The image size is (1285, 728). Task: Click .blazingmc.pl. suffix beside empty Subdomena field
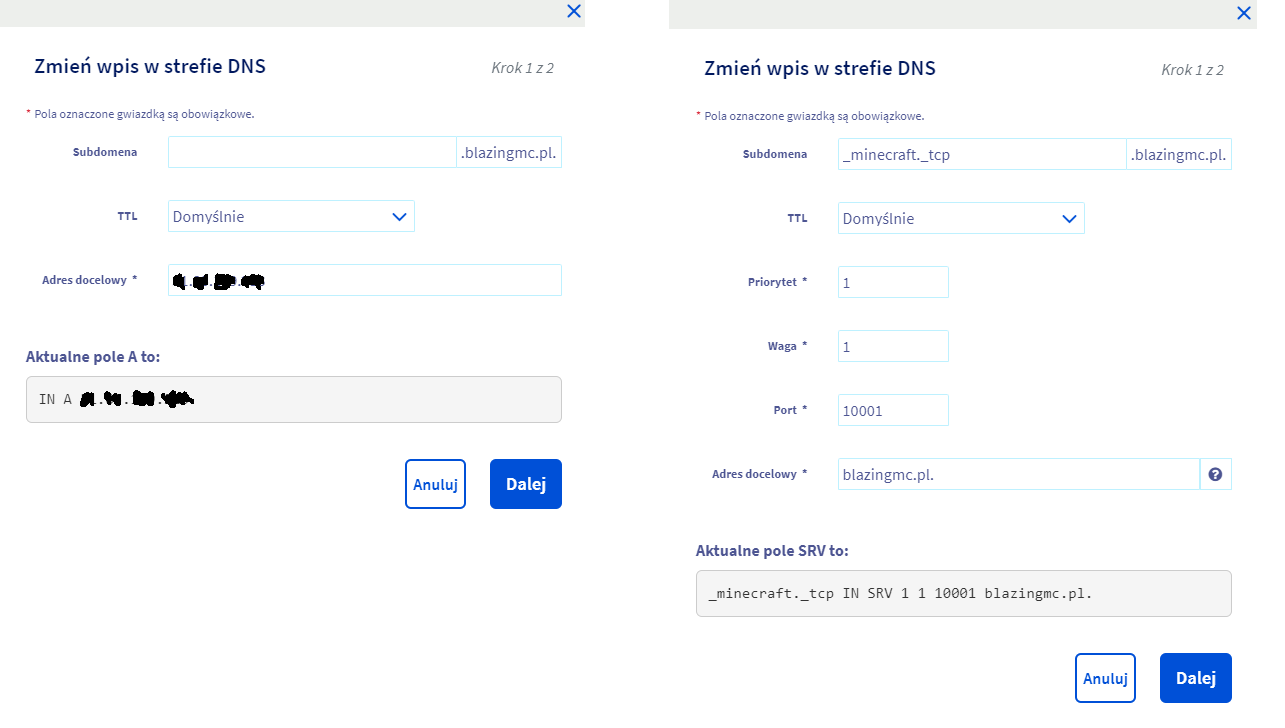pos(509,153)
